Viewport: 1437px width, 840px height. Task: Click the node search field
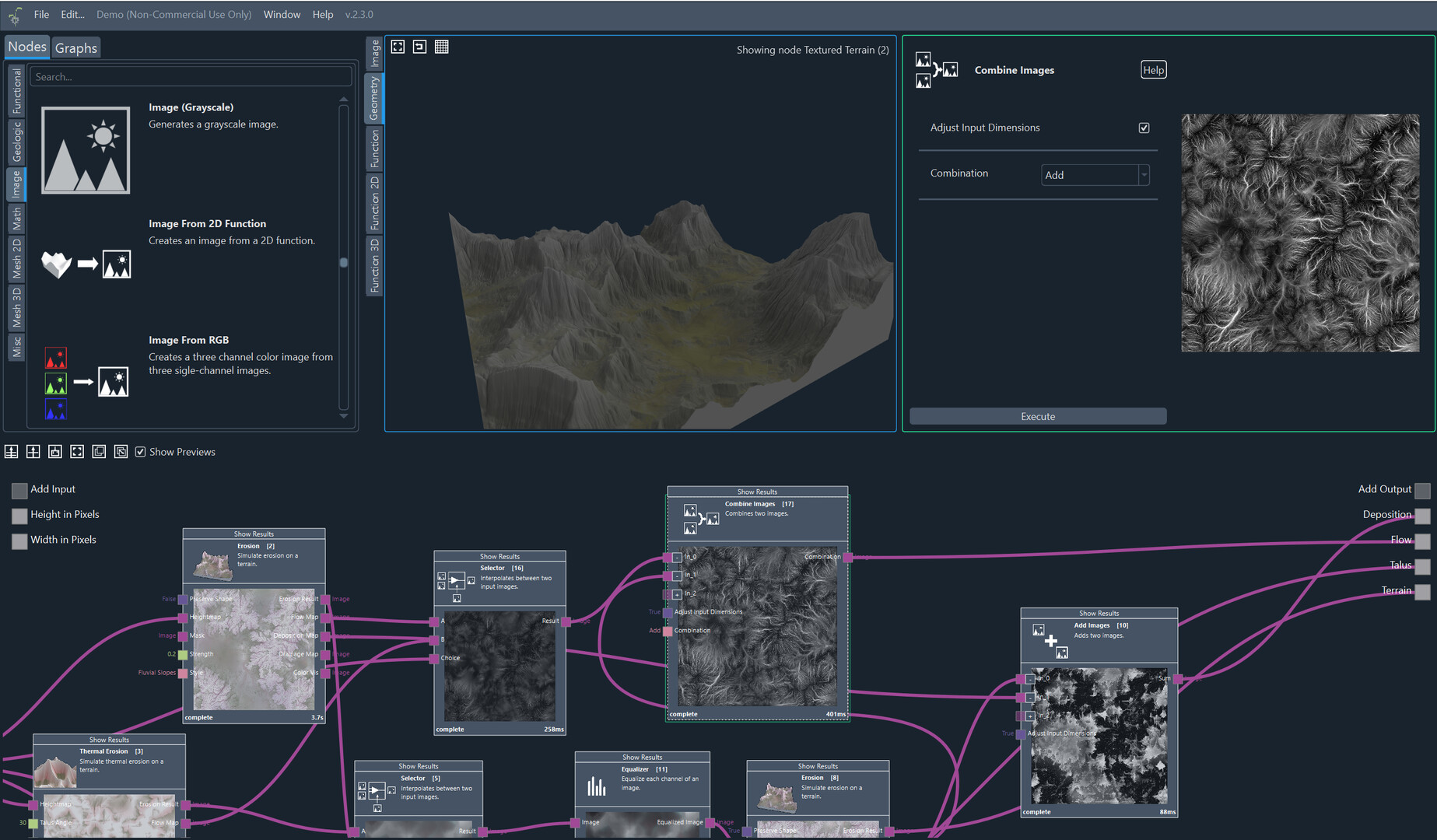pyautogui.click(x=191, y=77)
